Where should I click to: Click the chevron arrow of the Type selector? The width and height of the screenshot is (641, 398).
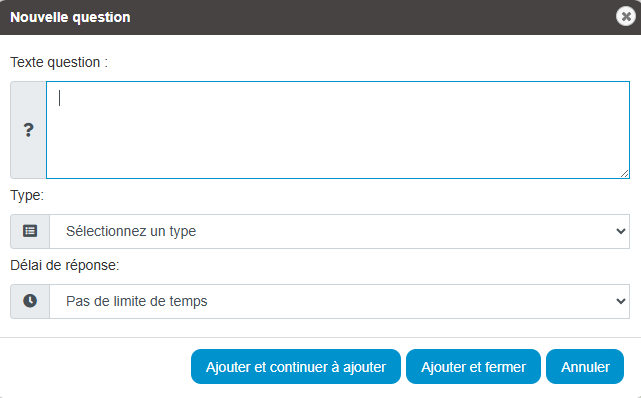[x=621, y=231]
